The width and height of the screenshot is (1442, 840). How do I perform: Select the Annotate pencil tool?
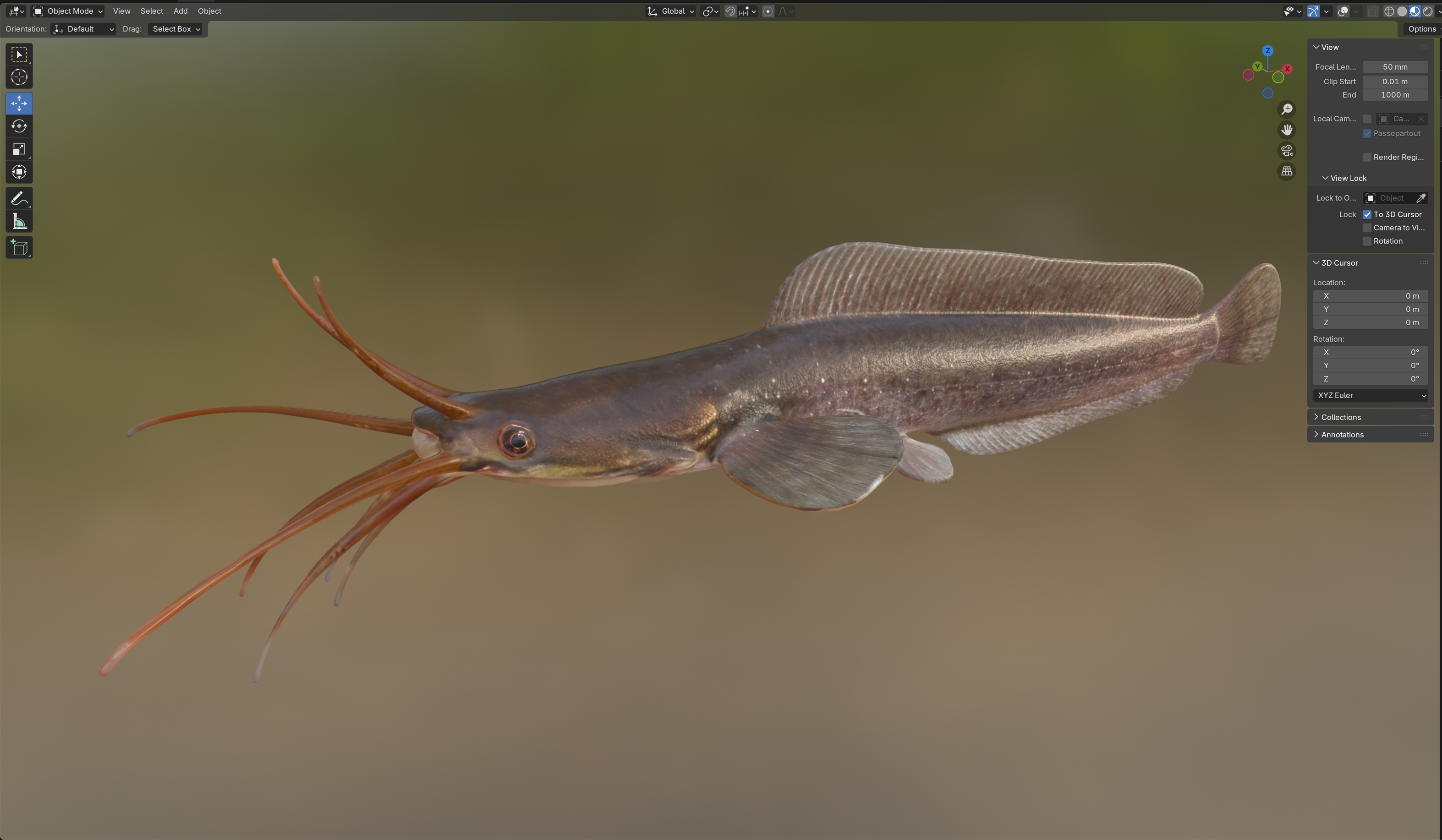(x=19, y=198)
